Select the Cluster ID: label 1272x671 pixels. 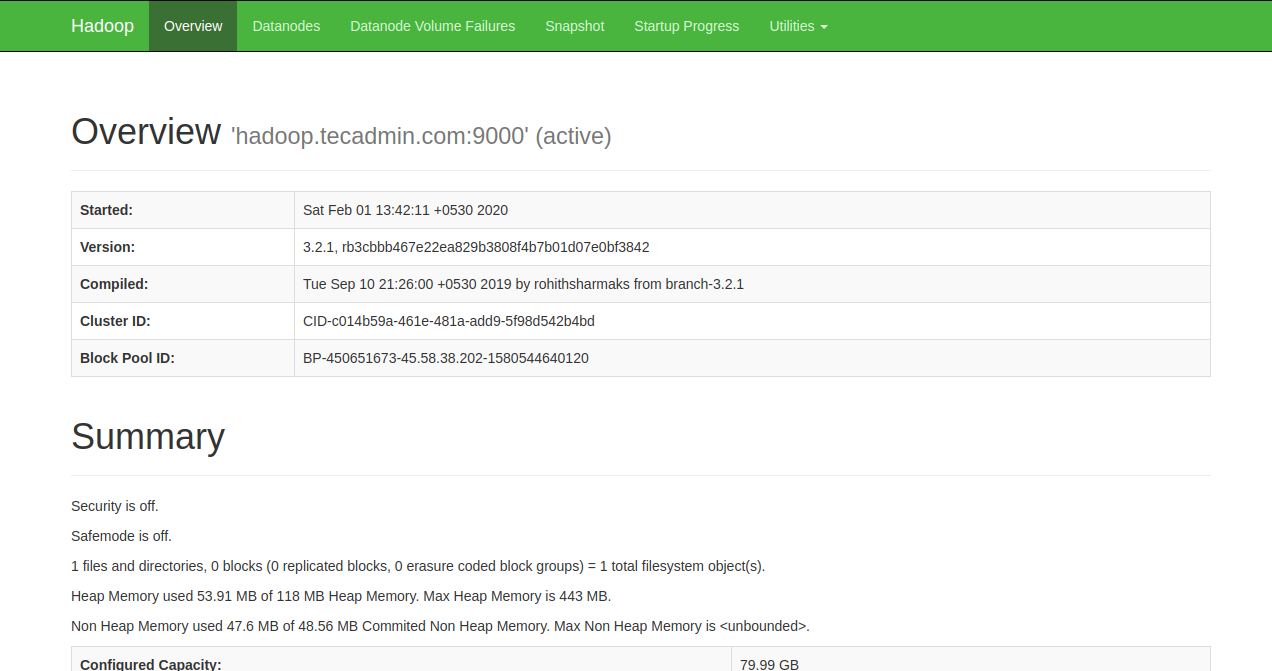click(115, 321)
